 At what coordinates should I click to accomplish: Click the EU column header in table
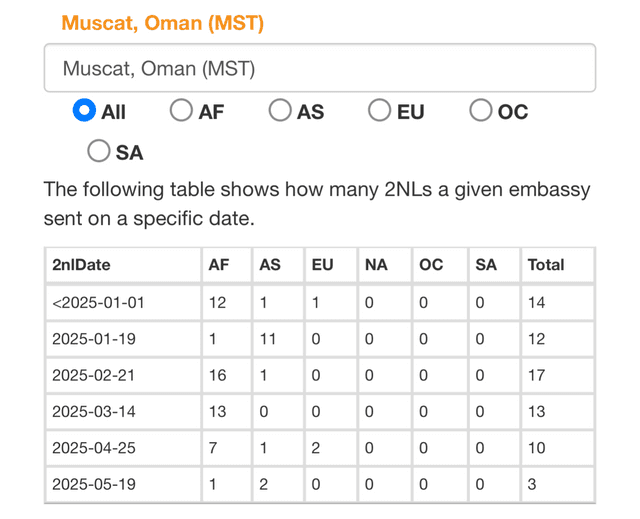click(331, 265)
